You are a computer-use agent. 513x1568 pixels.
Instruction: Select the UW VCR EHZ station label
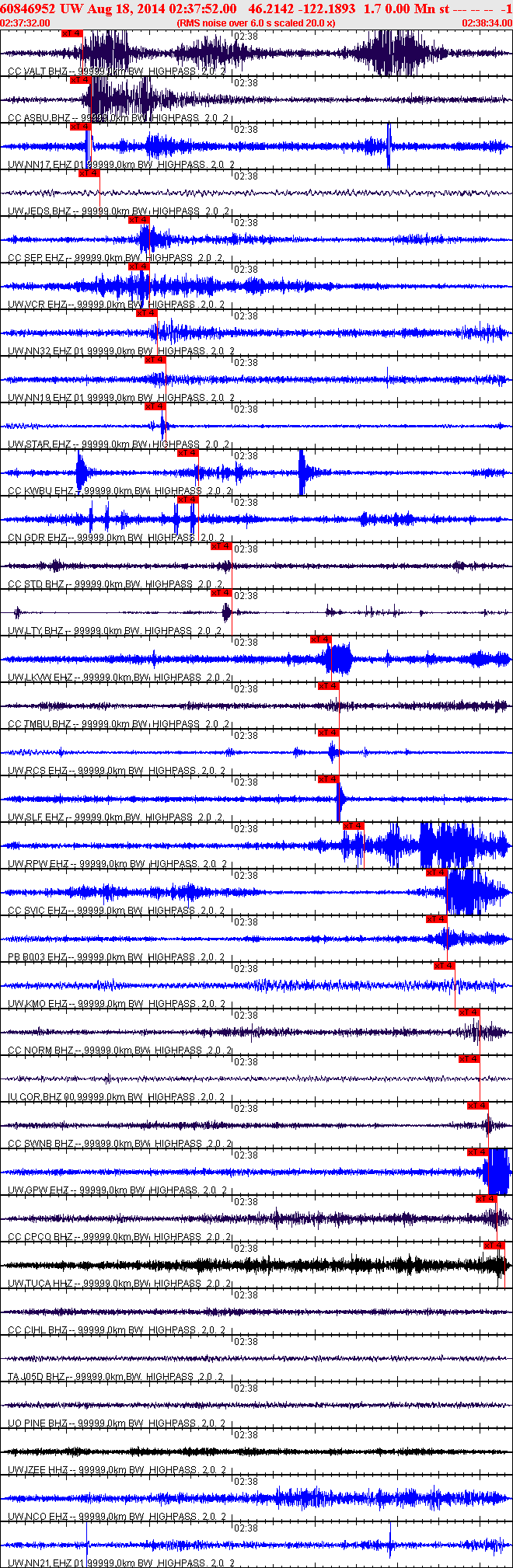point(117,305)
